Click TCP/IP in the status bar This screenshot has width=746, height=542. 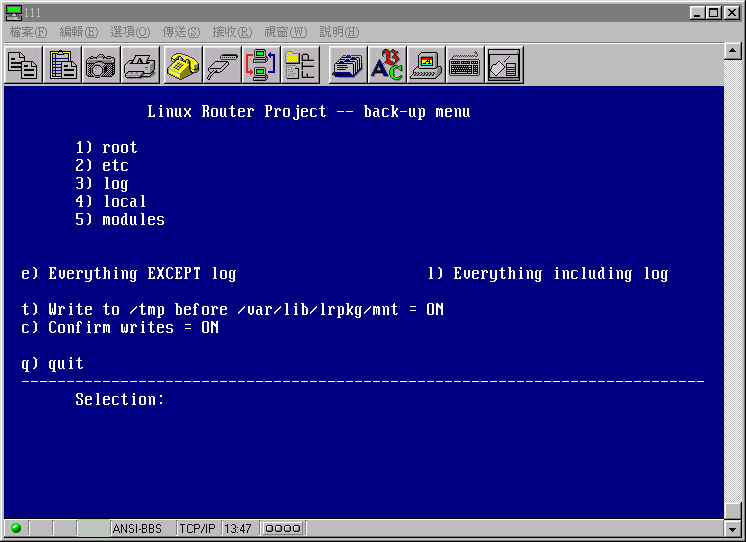(x=197, y=529)
